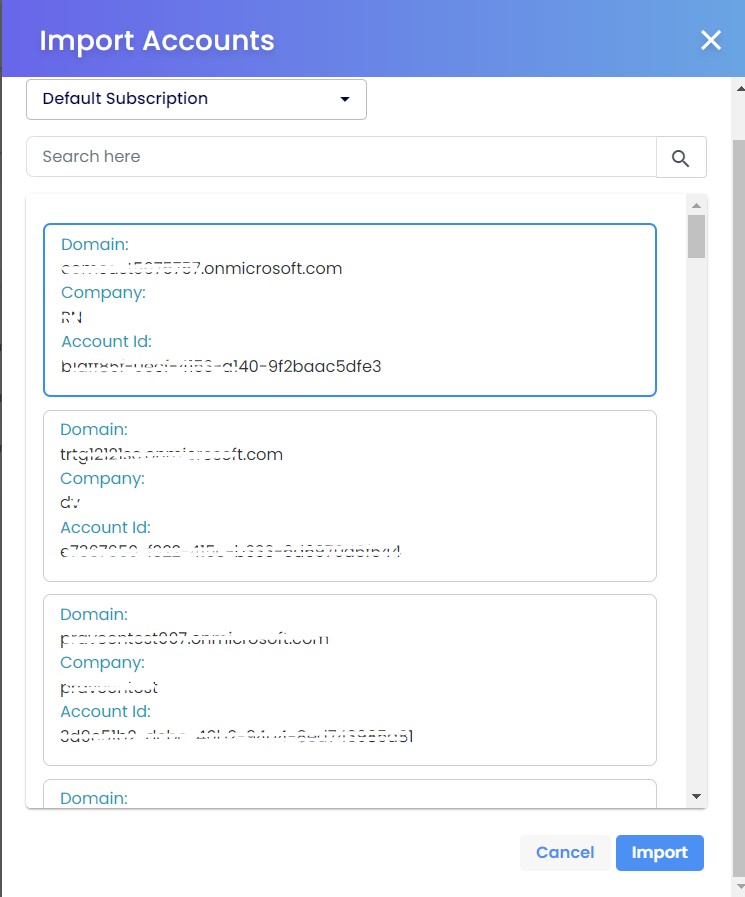Select the praveentest account card

tap(350, 680)
